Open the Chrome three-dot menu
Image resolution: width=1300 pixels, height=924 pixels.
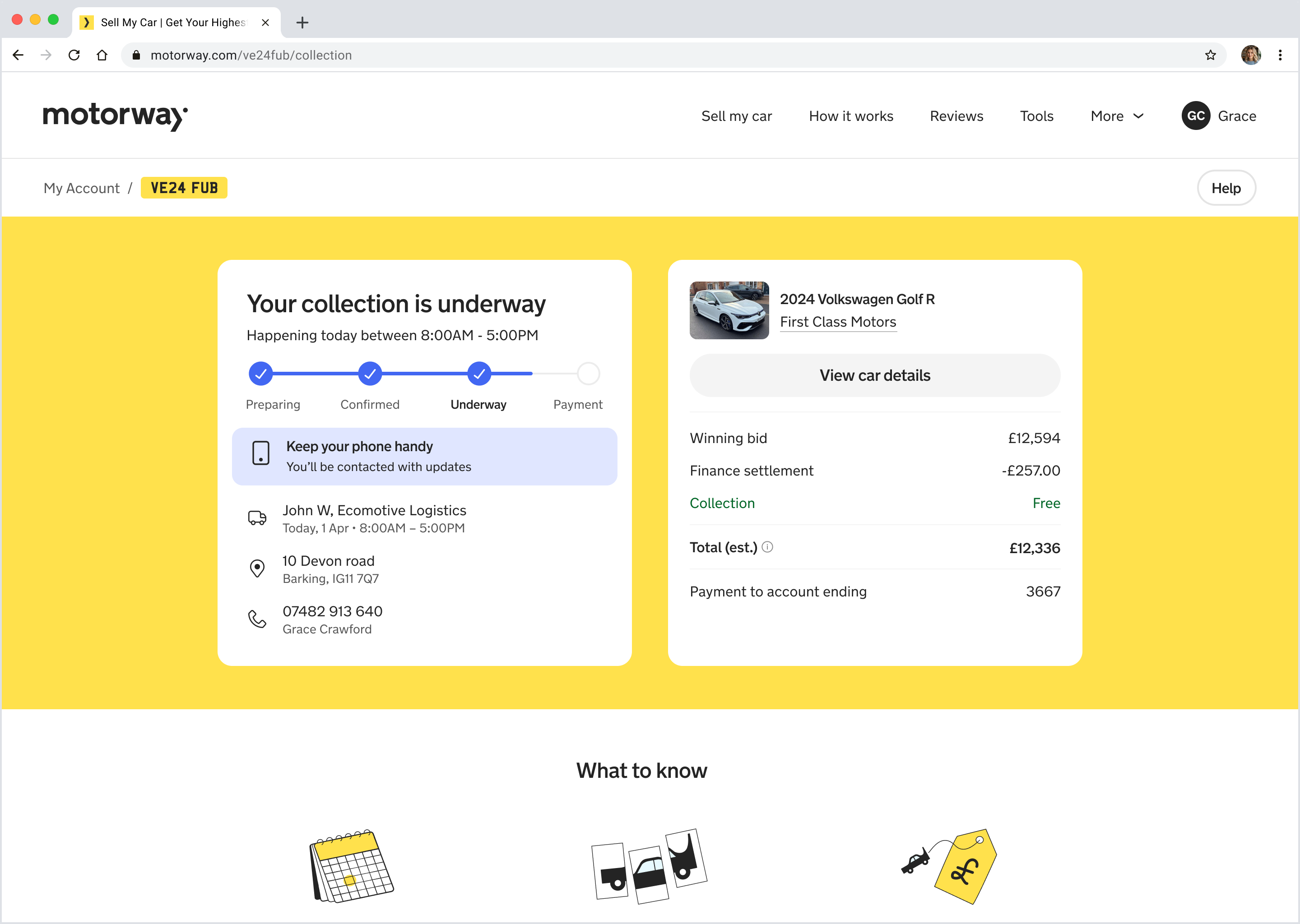(x=1280, y=55)
